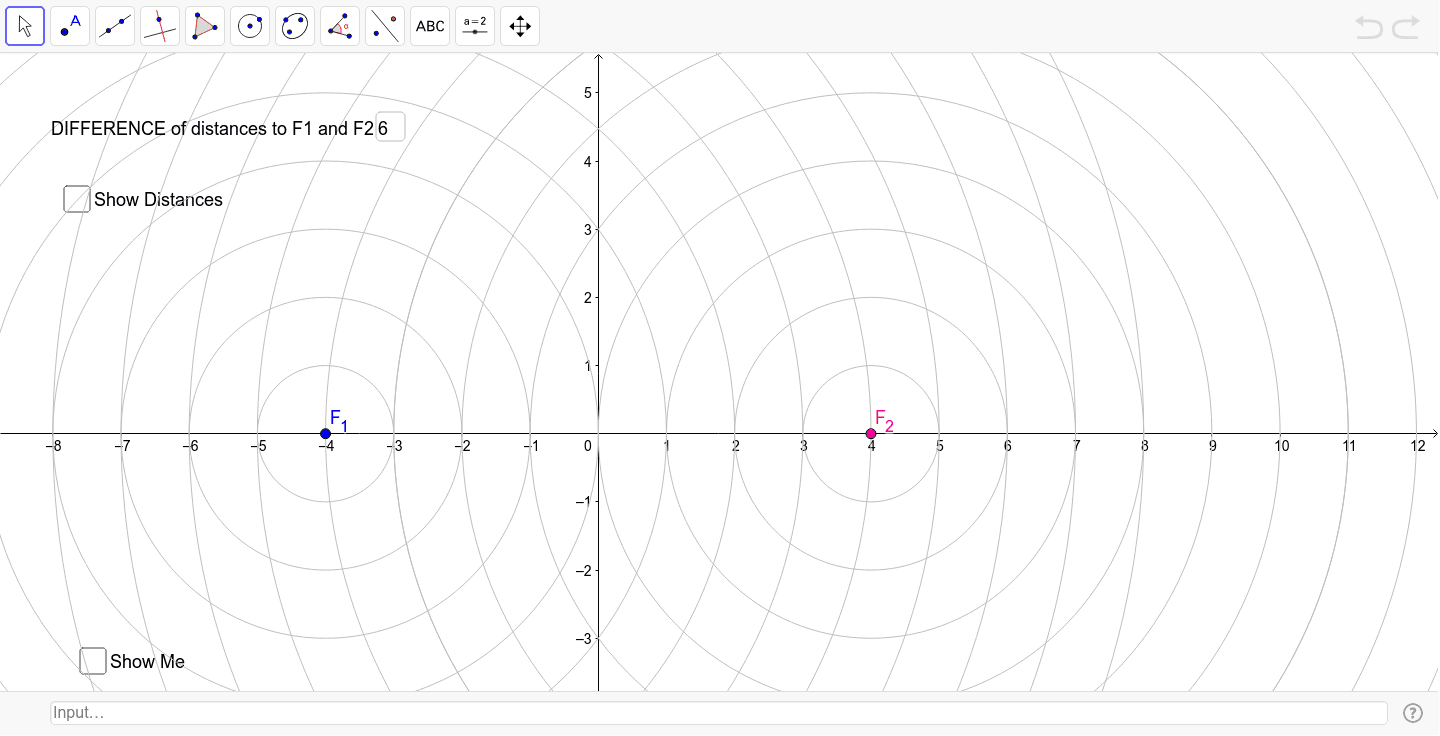Screen dimensions: 1440x736
Task: Open the help question mark icon
Action: (x=1412, y=713)
